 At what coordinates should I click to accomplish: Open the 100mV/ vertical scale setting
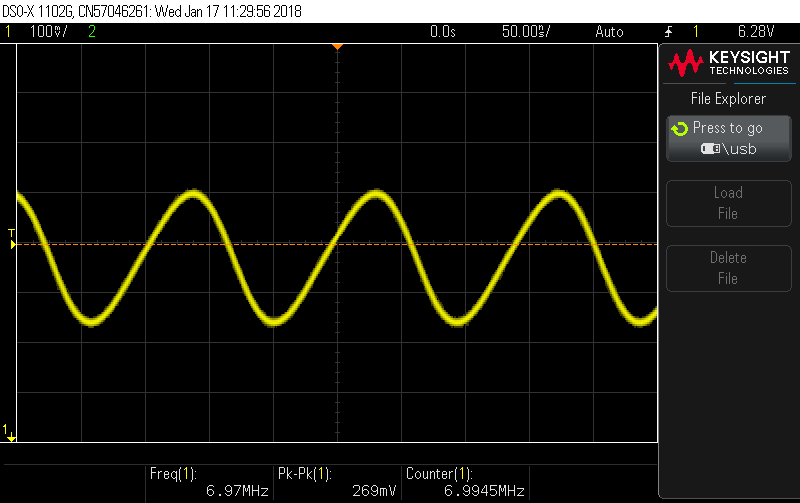coord(48,32)
